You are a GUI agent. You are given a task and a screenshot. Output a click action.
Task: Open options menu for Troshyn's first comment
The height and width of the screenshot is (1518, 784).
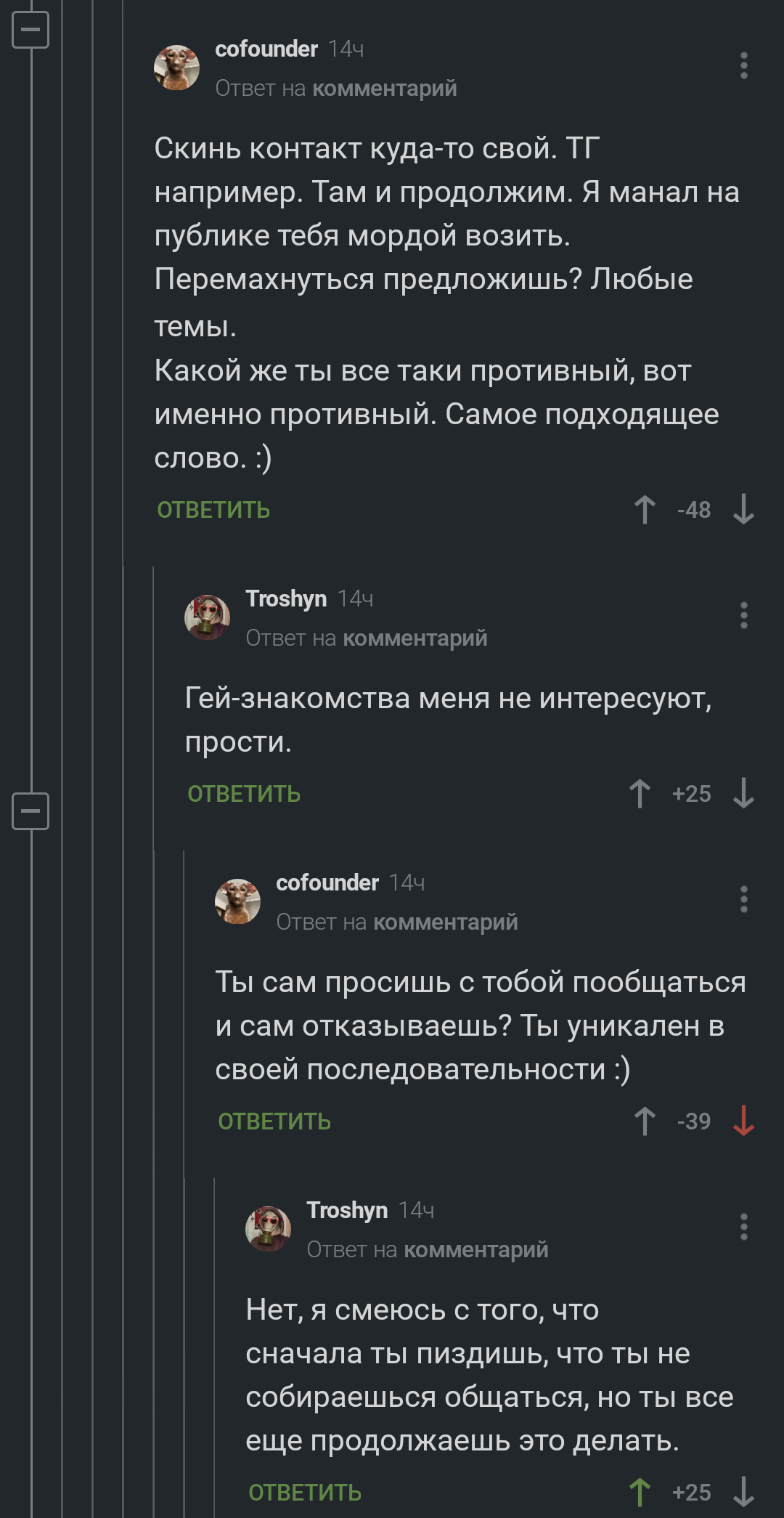[x=743, y=615]
